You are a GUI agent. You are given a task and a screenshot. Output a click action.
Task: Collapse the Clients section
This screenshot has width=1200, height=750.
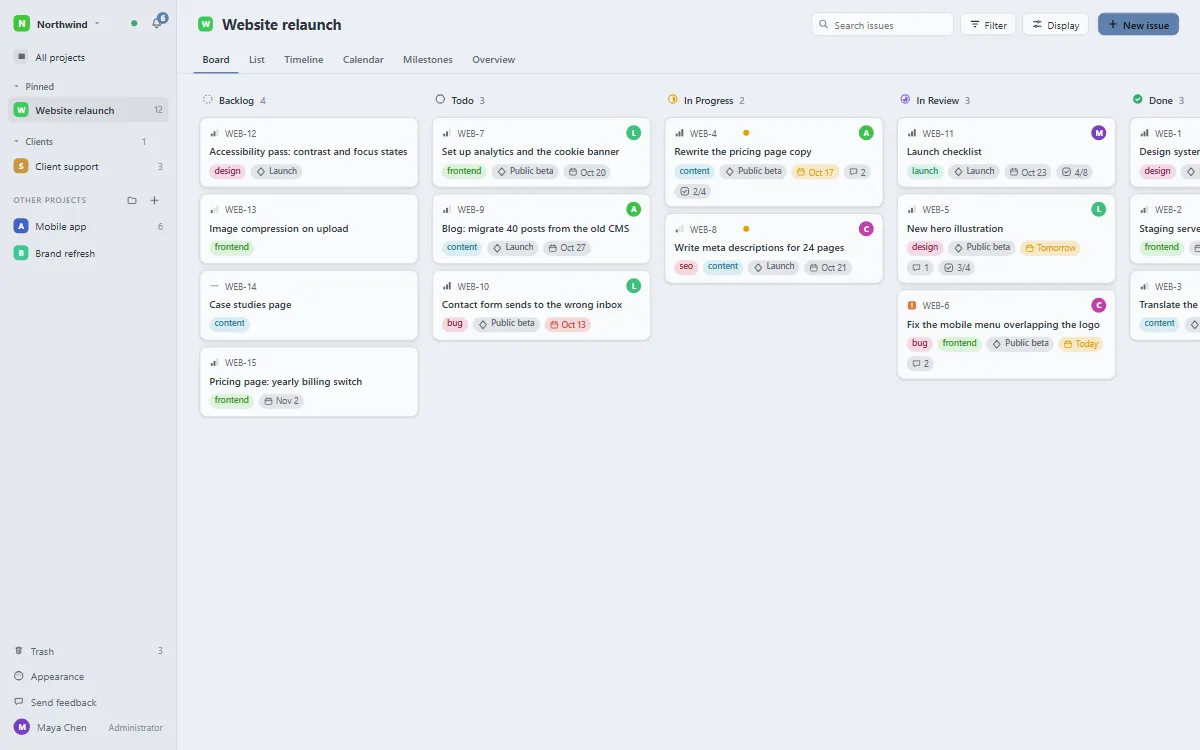coord(33,142)
